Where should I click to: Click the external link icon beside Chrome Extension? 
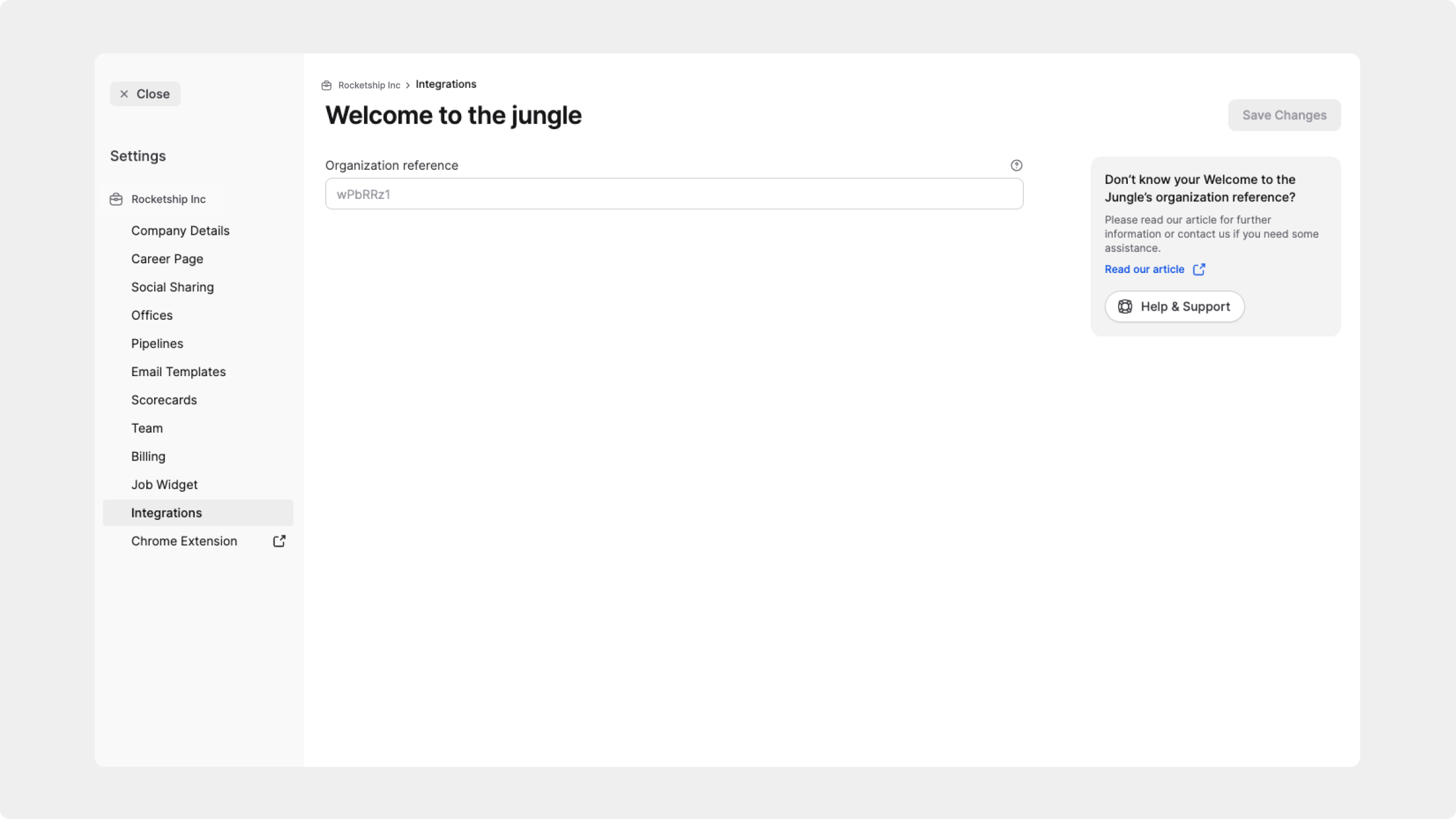pos(279,541)
